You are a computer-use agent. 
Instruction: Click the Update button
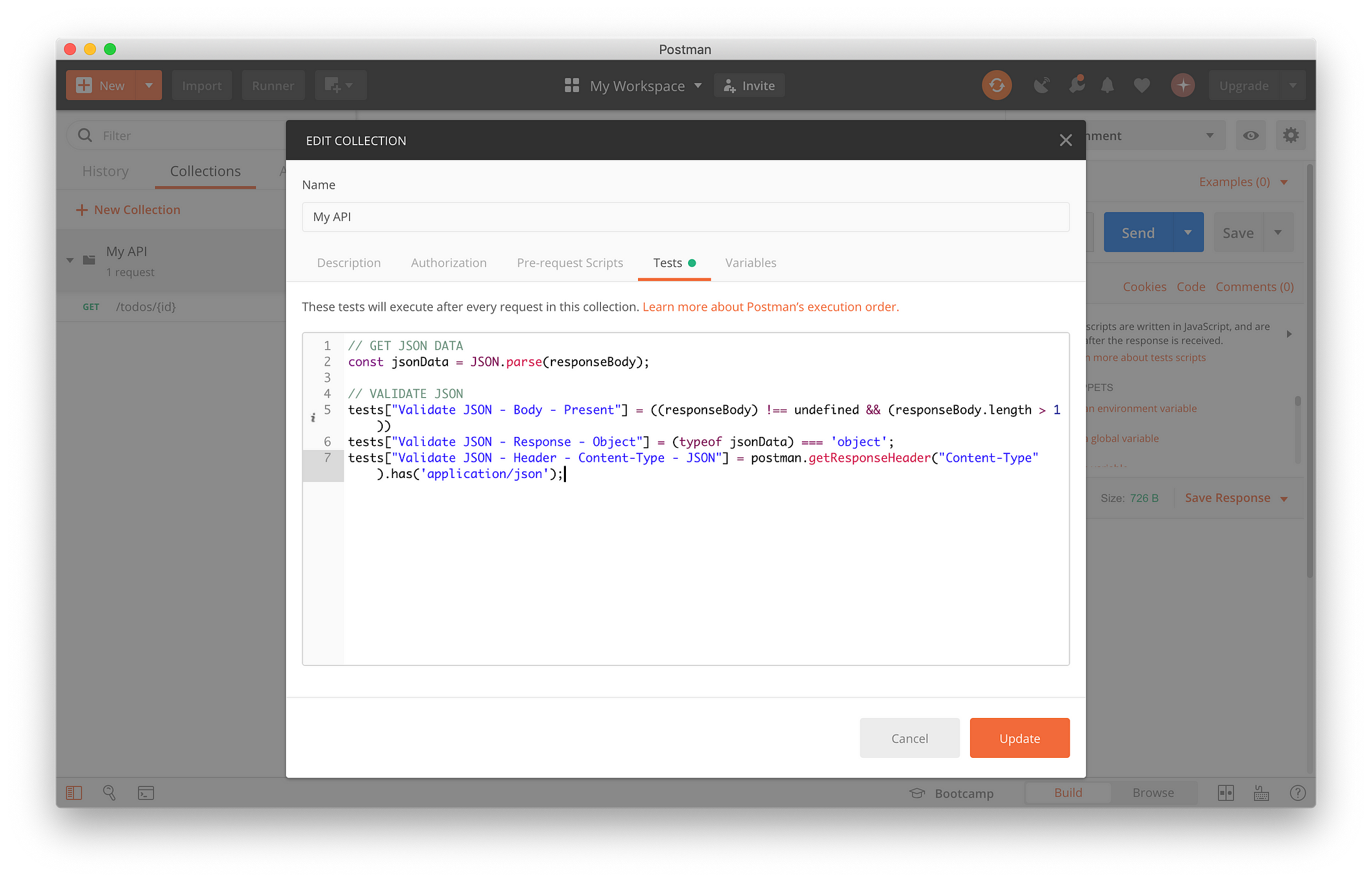tap(1019, 738)
